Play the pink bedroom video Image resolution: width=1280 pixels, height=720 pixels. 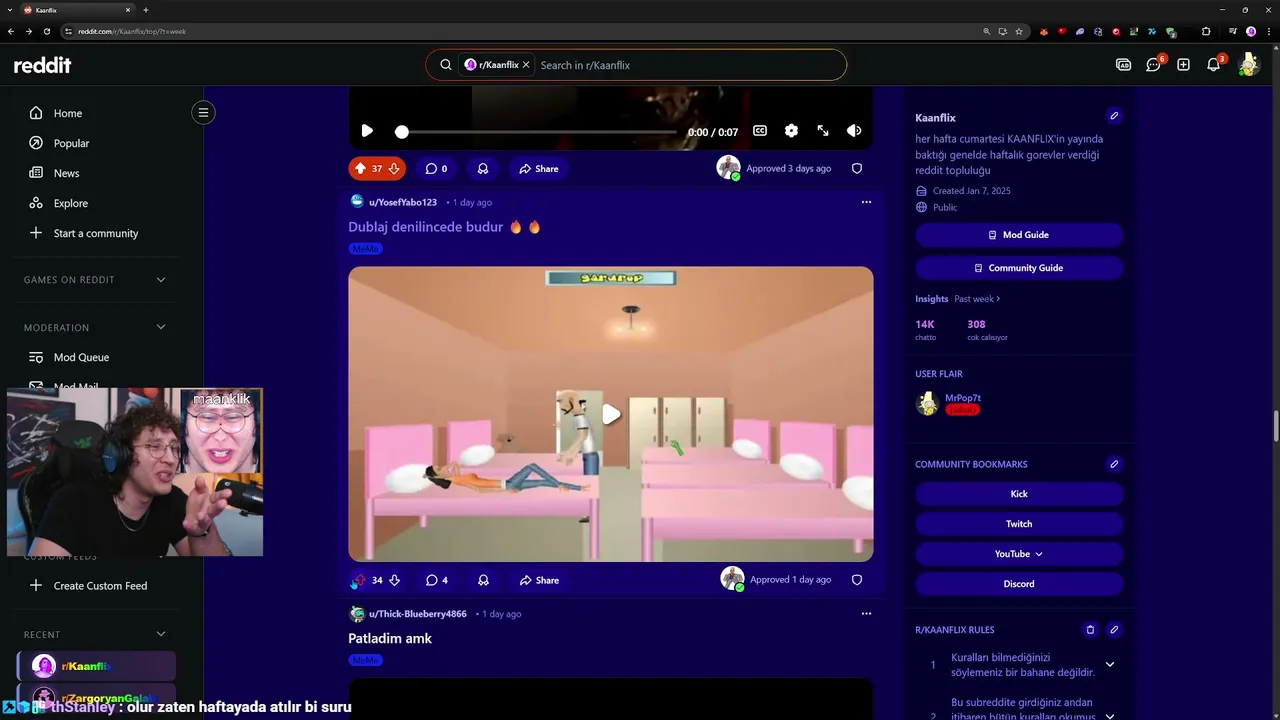(x=611, y=414)
